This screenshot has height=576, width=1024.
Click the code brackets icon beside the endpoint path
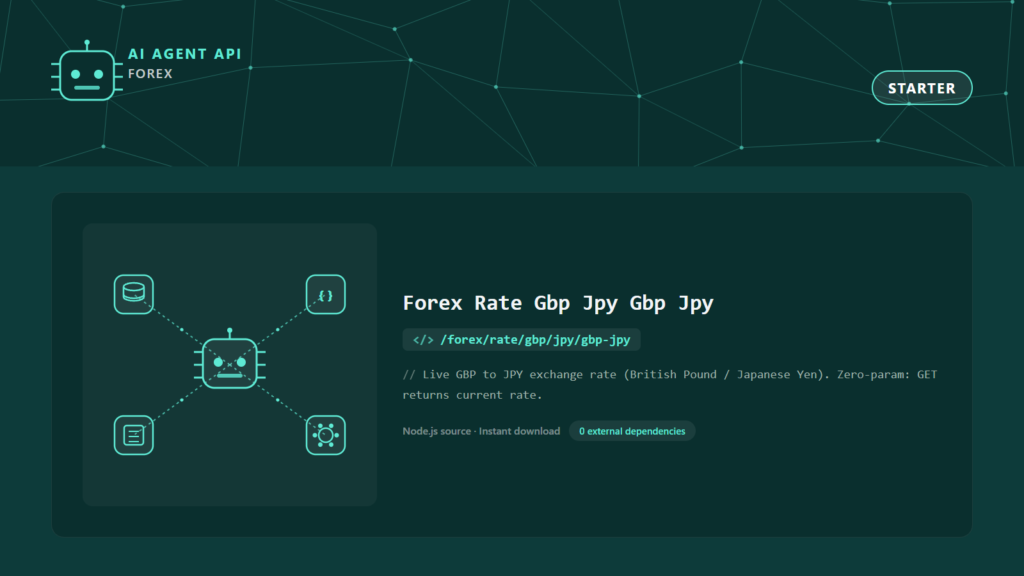(x=423, y=340)
